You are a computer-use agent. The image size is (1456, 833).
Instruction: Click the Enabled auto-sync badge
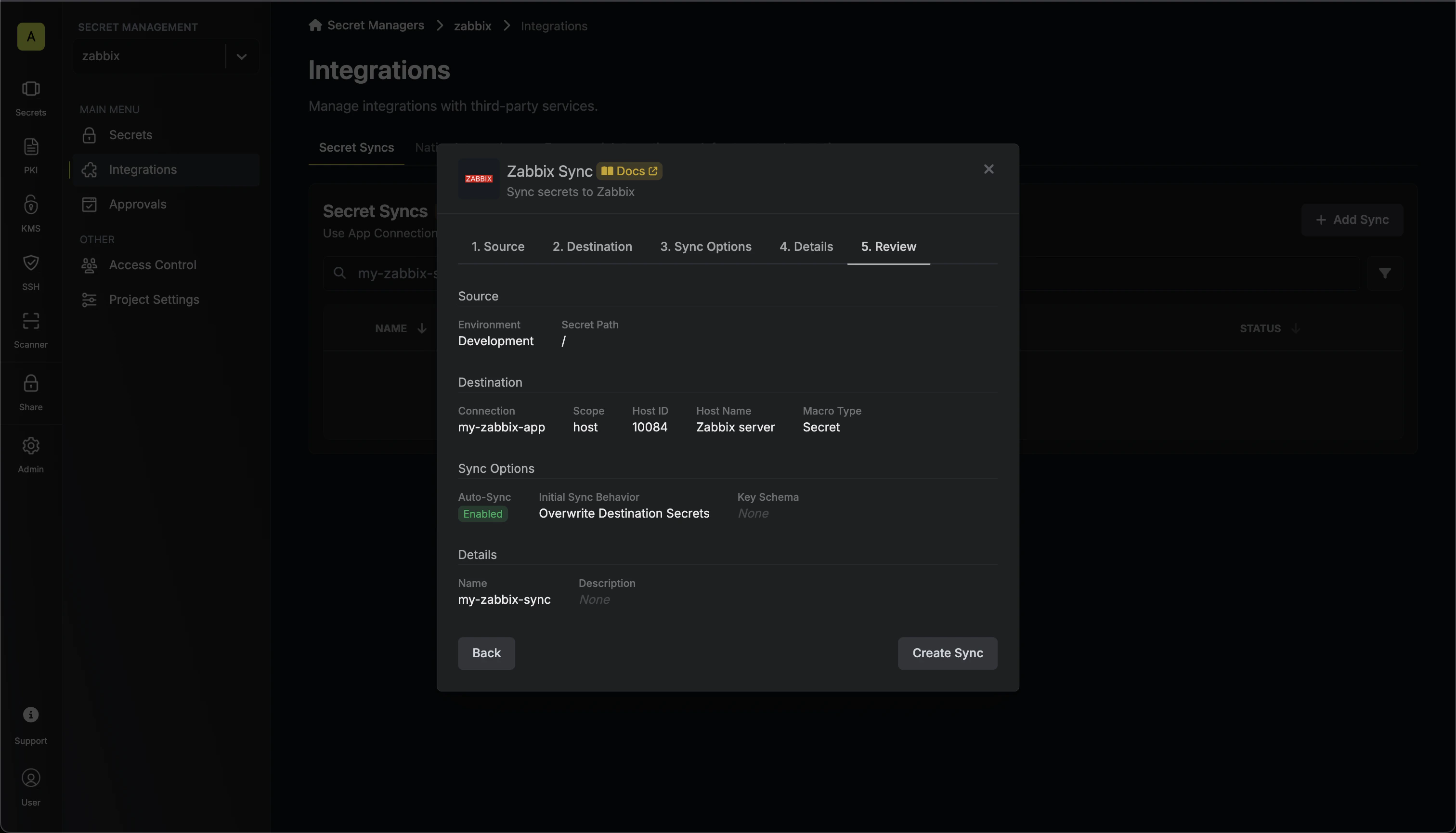482,514
